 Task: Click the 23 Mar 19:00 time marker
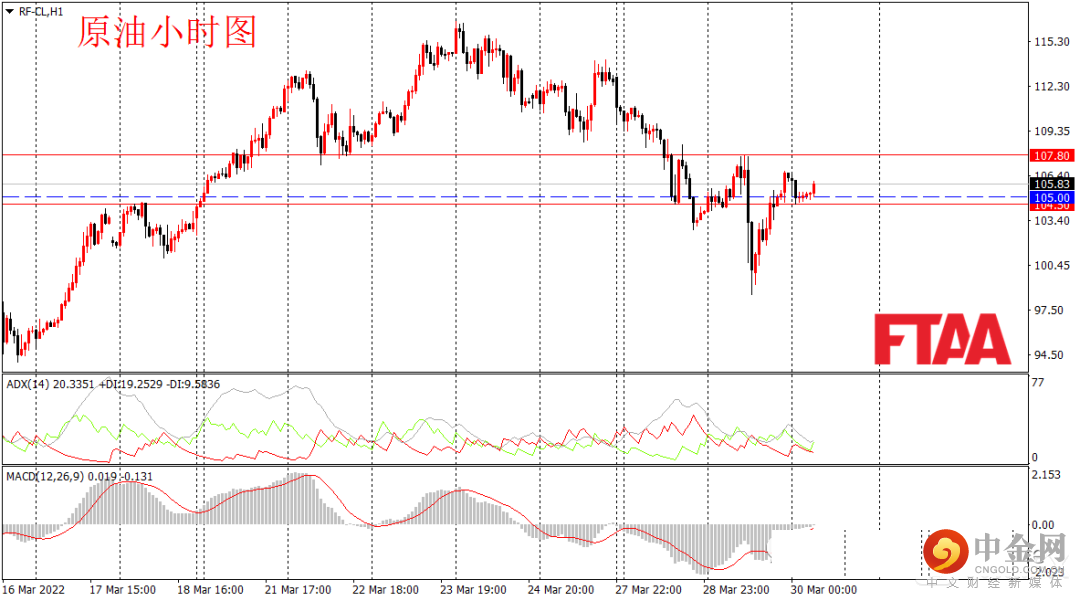point(473,590)
